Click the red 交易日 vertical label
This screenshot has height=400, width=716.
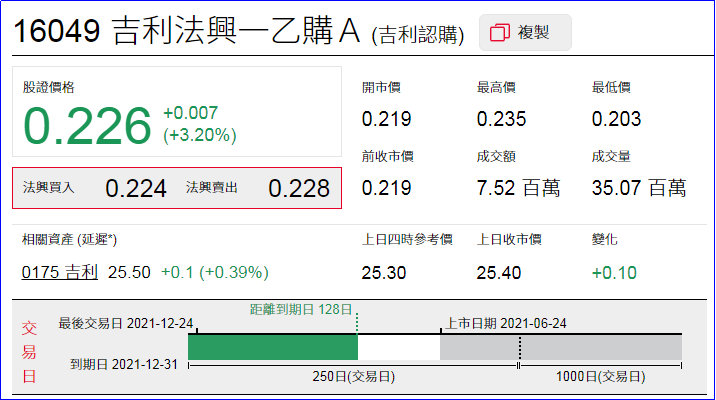(29, 353)
